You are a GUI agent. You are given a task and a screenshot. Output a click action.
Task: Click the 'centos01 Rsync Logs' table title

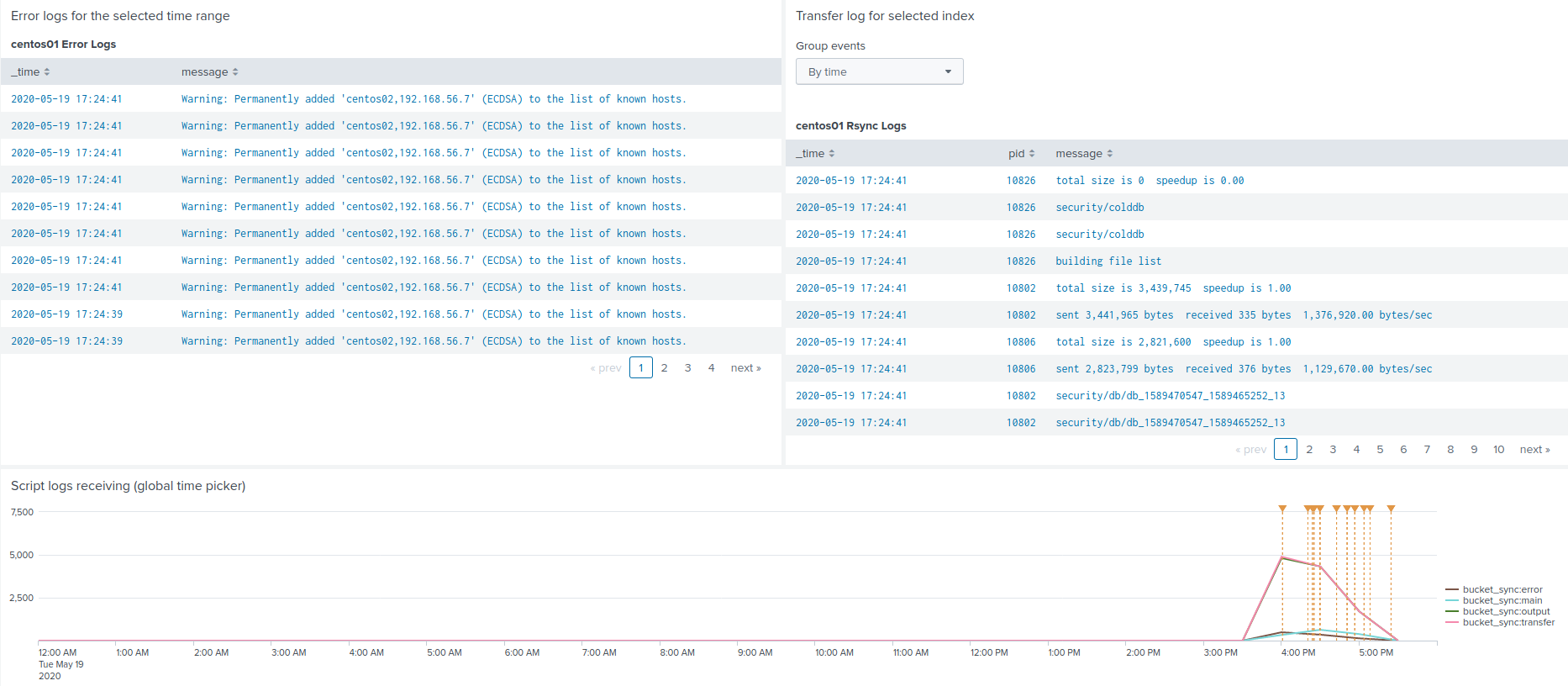pos(850,126)
